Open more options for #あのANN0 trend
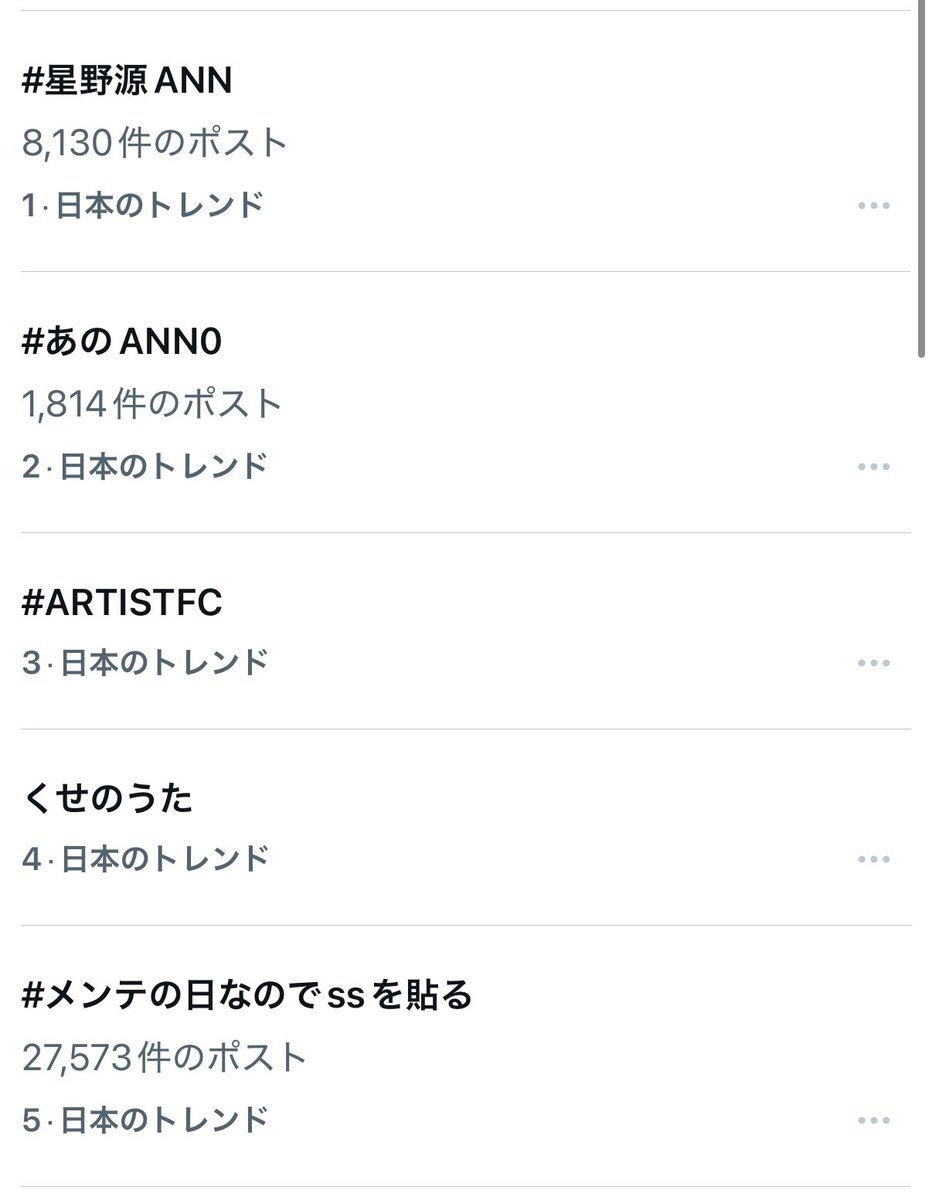 (873, 467)
